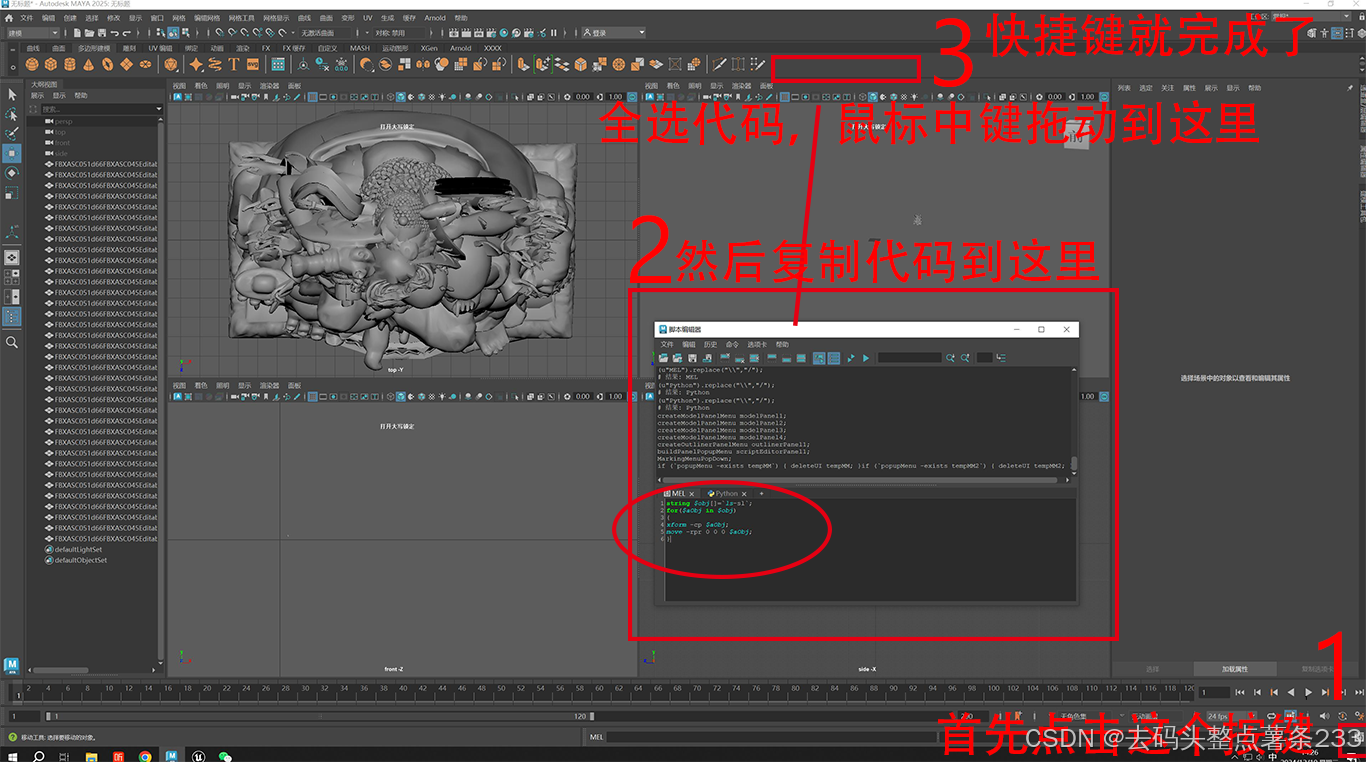Open the SVG creation tool on the shelf
Viewport: 1366px width, 762px height.
coord(252,66)
